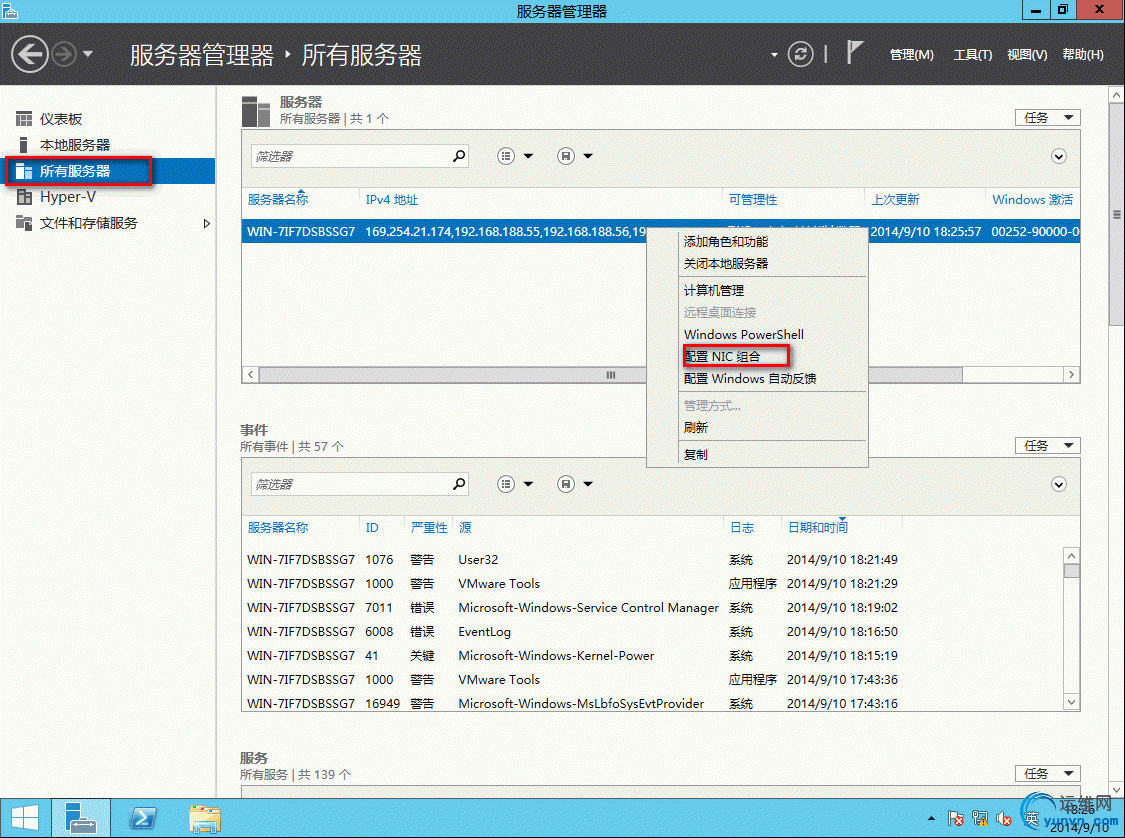
Task: Click the events filter input field
Action: tap(352, 484)
